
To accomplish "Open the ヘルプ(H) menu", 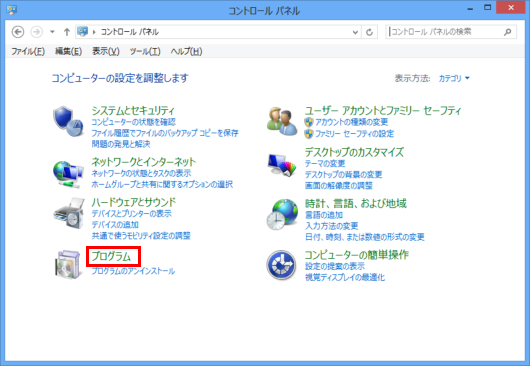I will pos(186,51).
